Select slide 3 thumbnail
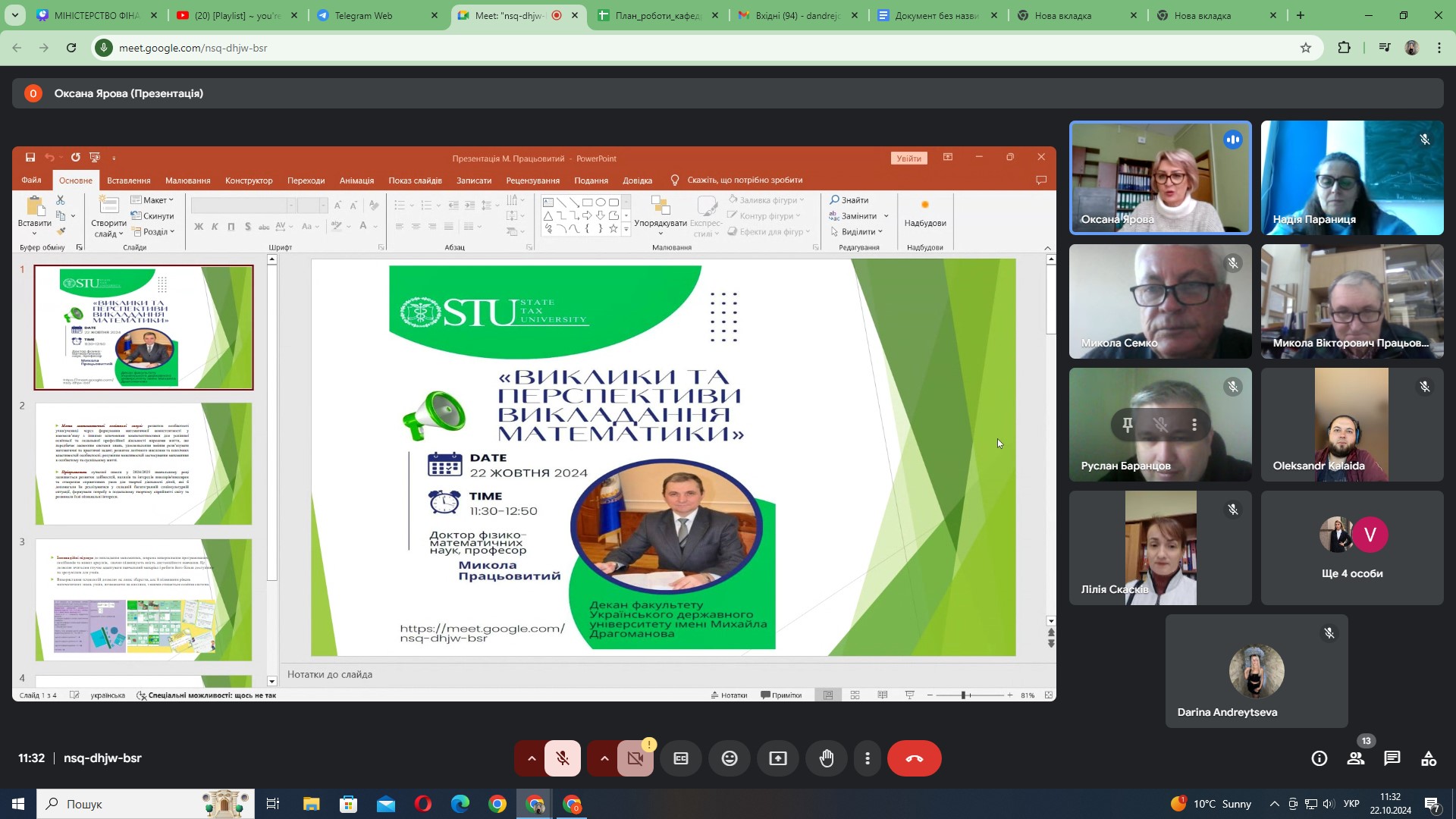This screenshot has height=819, width=1456. click(143, 600)
